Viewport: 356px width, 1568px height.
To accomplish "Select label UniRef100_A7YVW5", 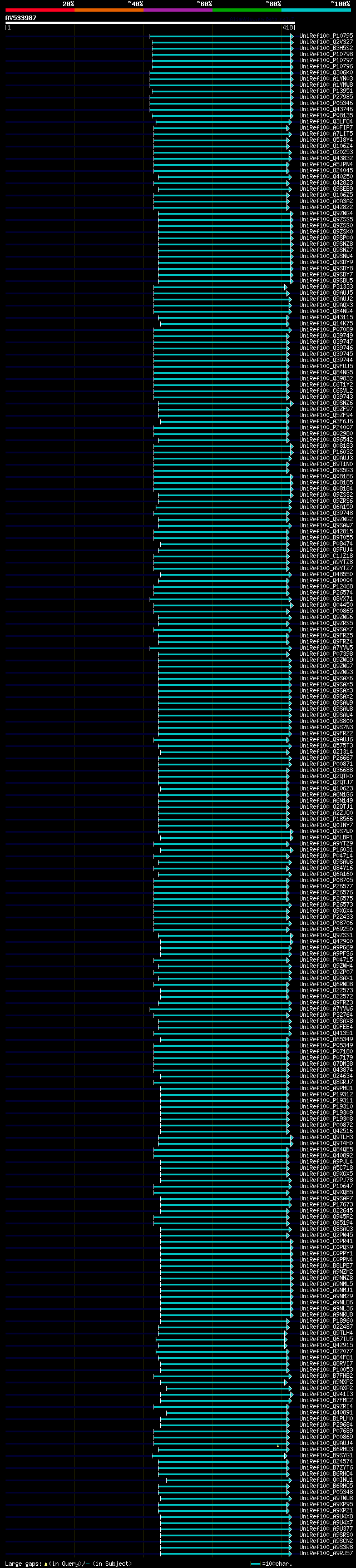I will click(x=325, y=647).
